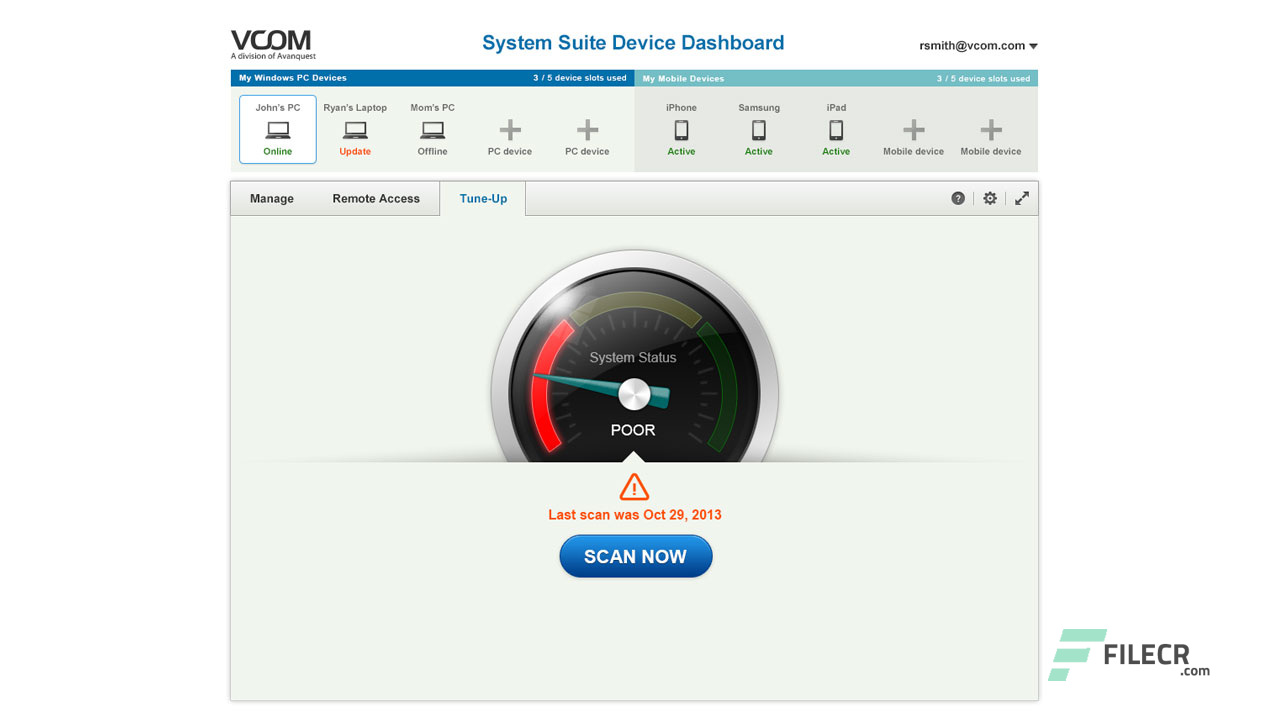
Task: Open rsmith@vcom.com account dropdown
Action: coord(979,46)
